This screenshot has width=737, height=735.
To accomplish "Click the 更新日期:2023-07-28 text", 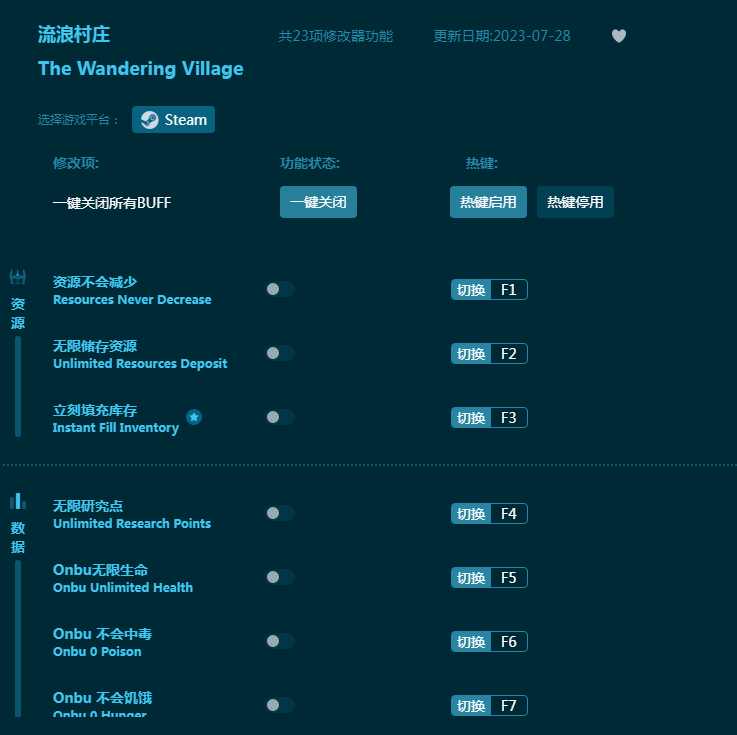I will (502, 36).
